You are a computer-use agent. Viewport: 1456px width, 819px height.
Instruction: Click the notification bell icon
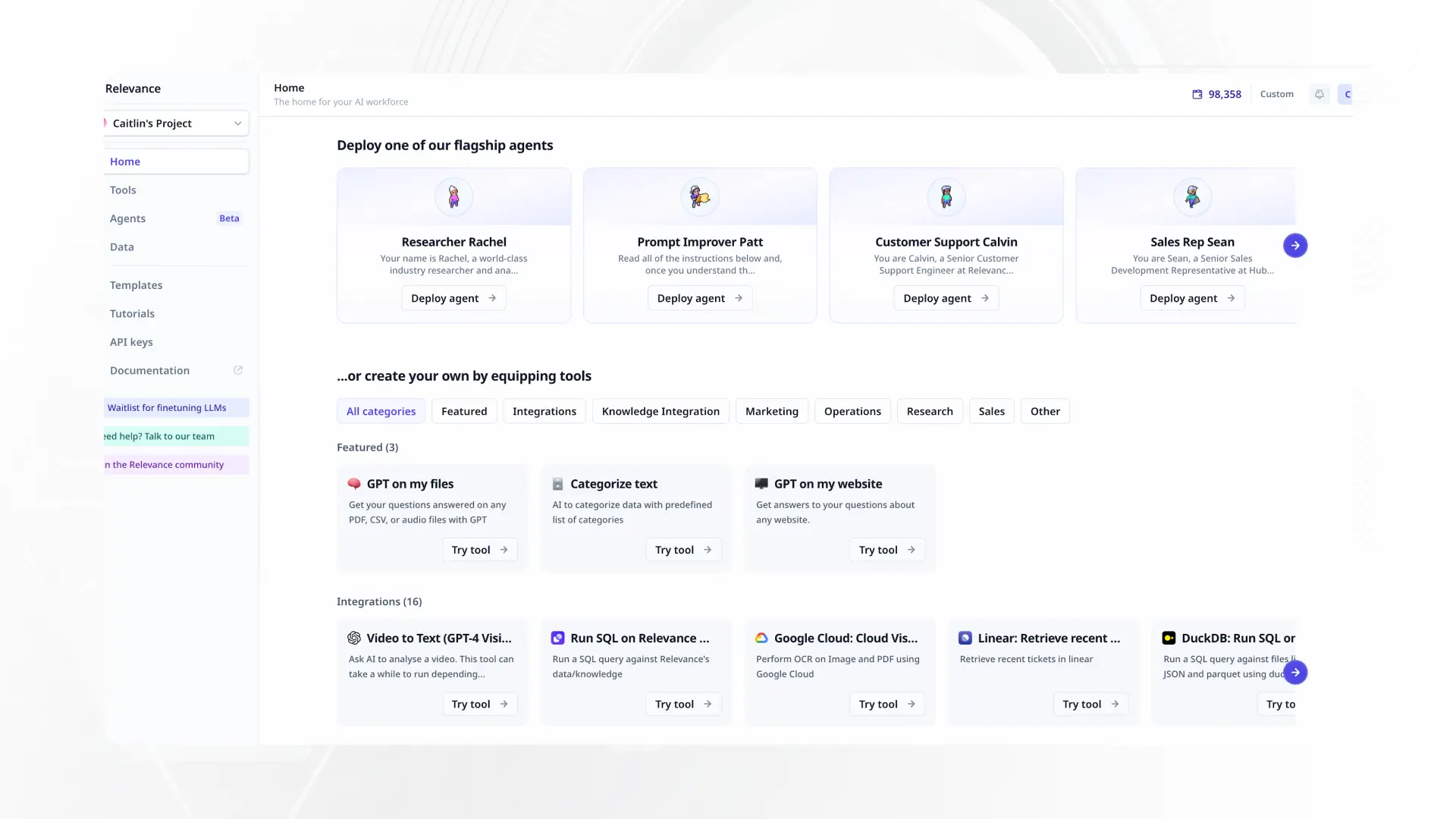pyautogui.click(x=1319, y=94)
